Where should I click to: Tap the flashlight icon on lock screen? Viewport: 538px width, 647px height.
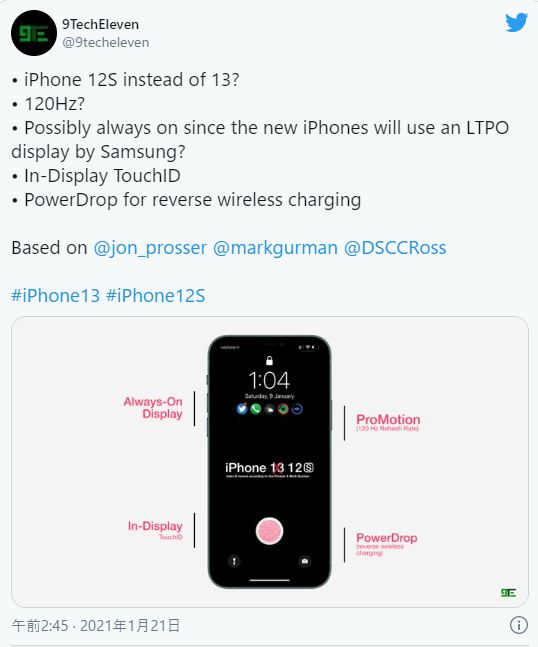tap(234, 561)
